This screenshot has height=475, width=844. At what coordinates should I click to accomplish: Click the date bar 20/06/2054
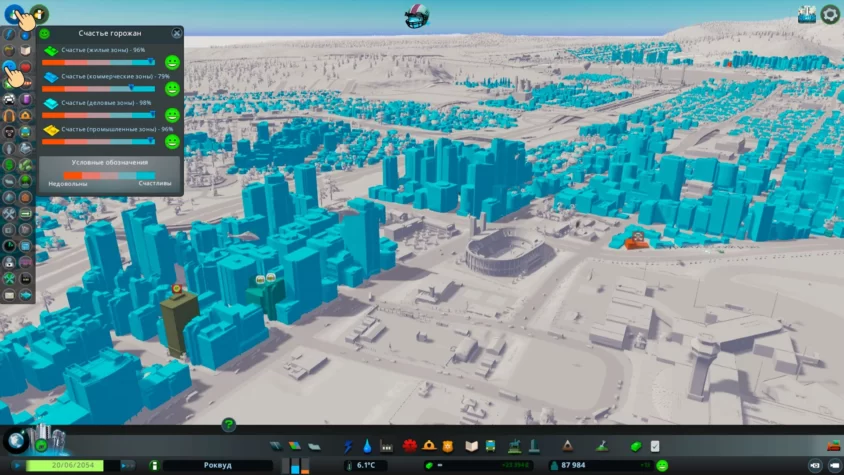coord(73,465)
